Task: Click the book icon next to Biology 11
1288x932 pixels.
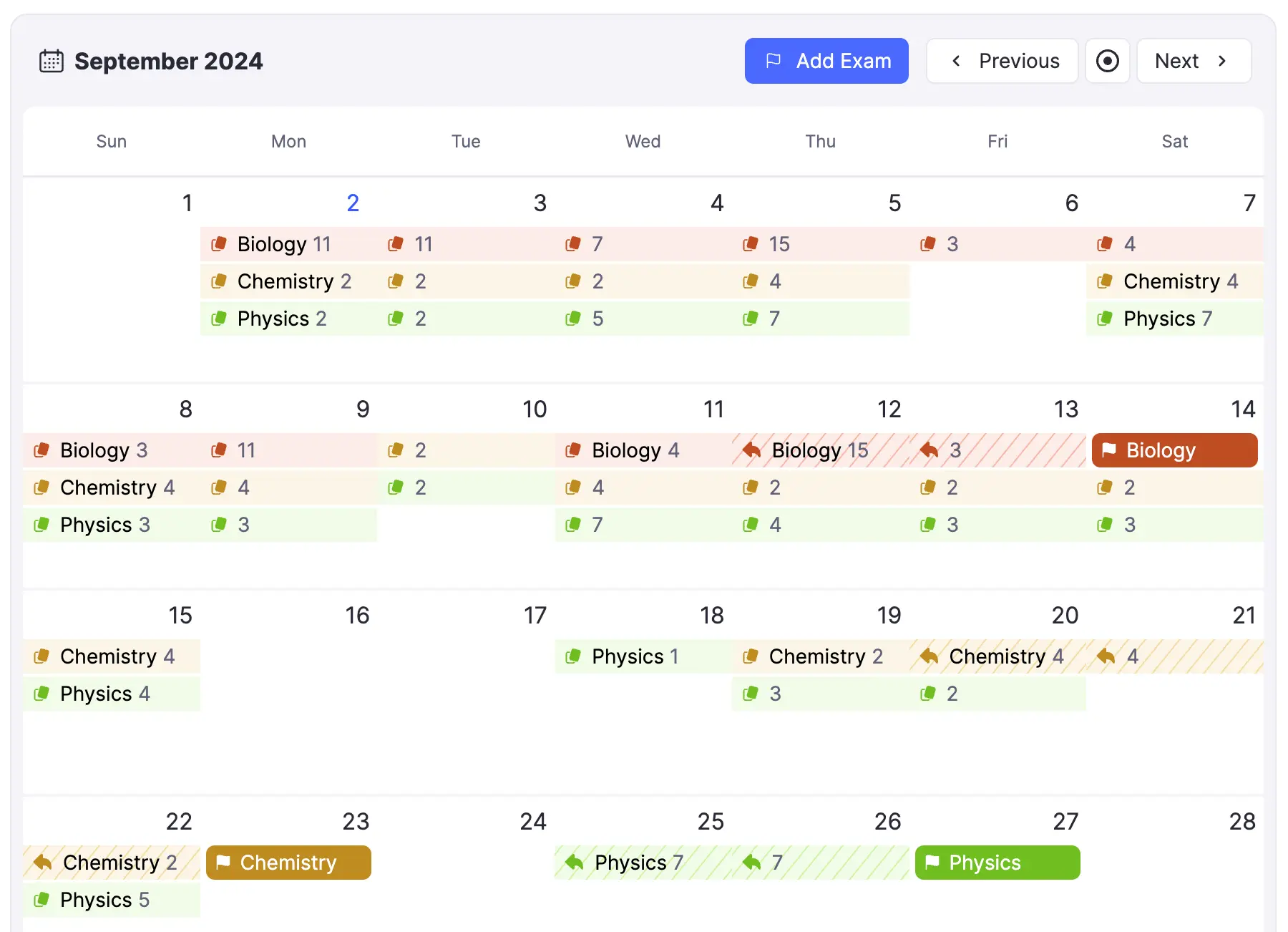Action: (218, 244)
